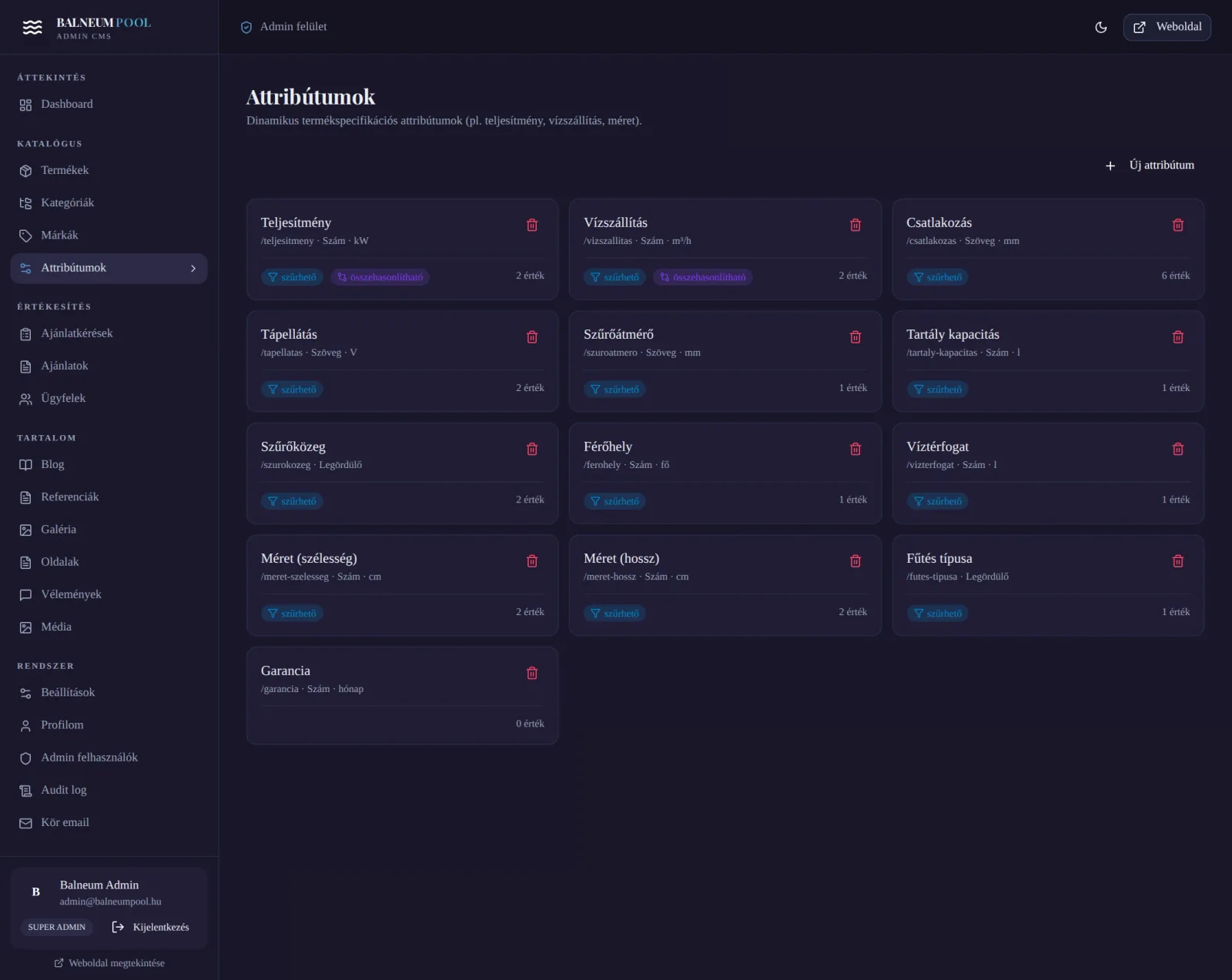The image size is (1232, 980).
Task: Open Galéria in the sidebar
Action: [x=109, y=530]
